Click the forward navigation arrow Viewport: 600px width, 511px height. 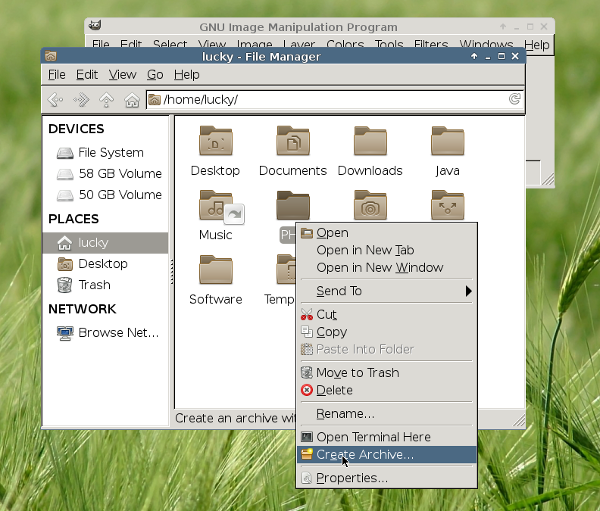(x=82, y=100)
